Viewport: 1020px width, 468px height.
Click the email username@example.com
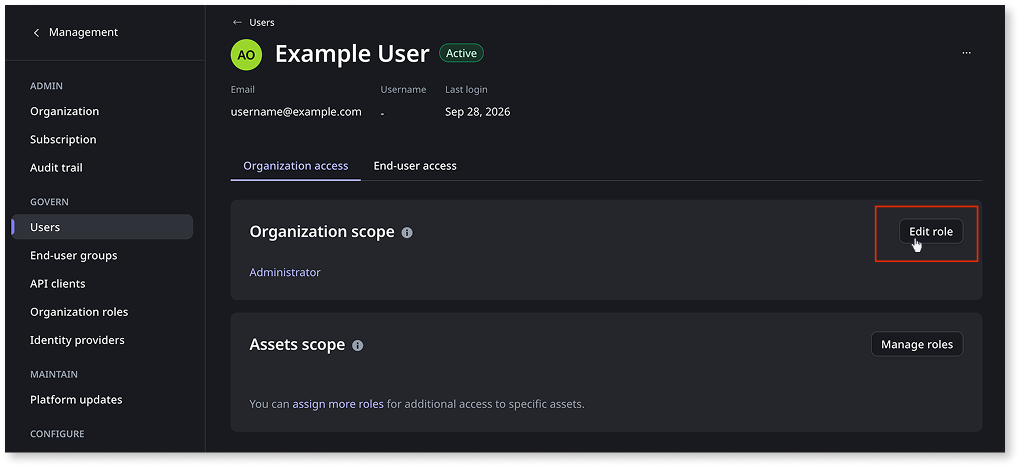[296, 112]
